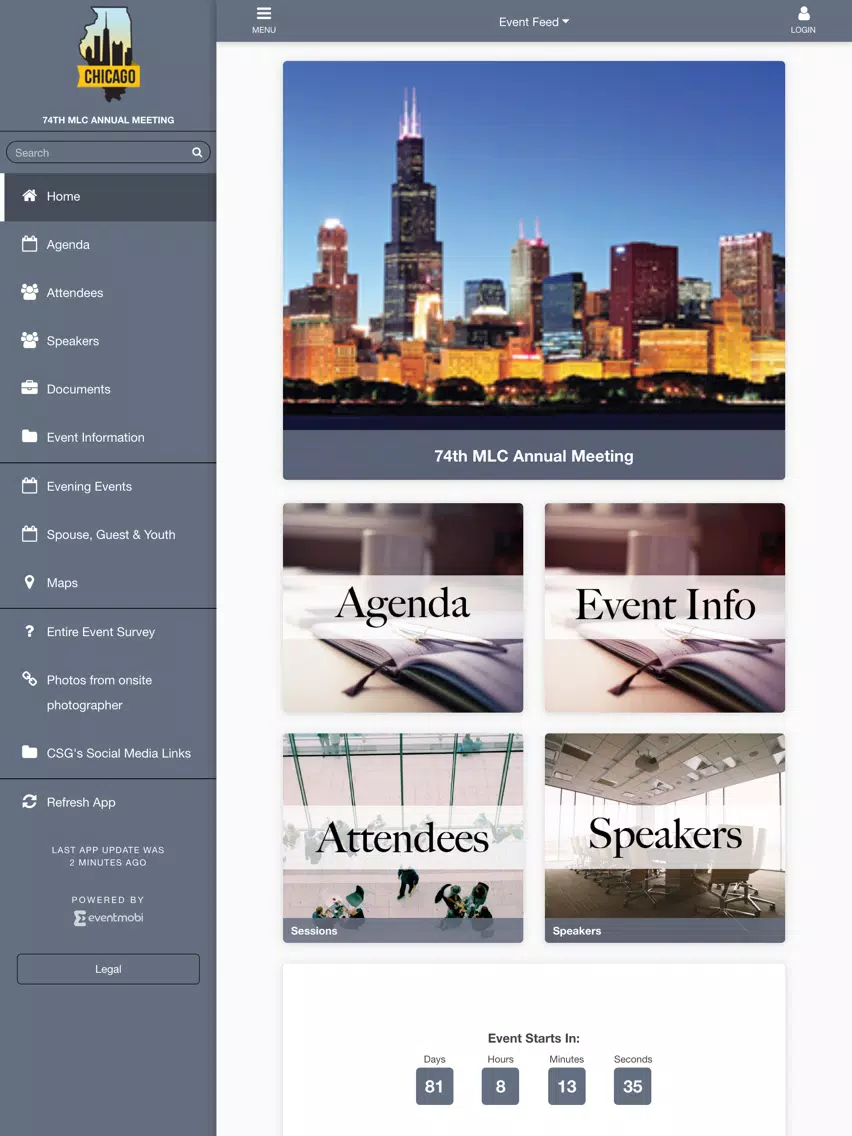Open Attendees from the sidebar
This screenshot has height=1136, width=852.
coord(108,293)
